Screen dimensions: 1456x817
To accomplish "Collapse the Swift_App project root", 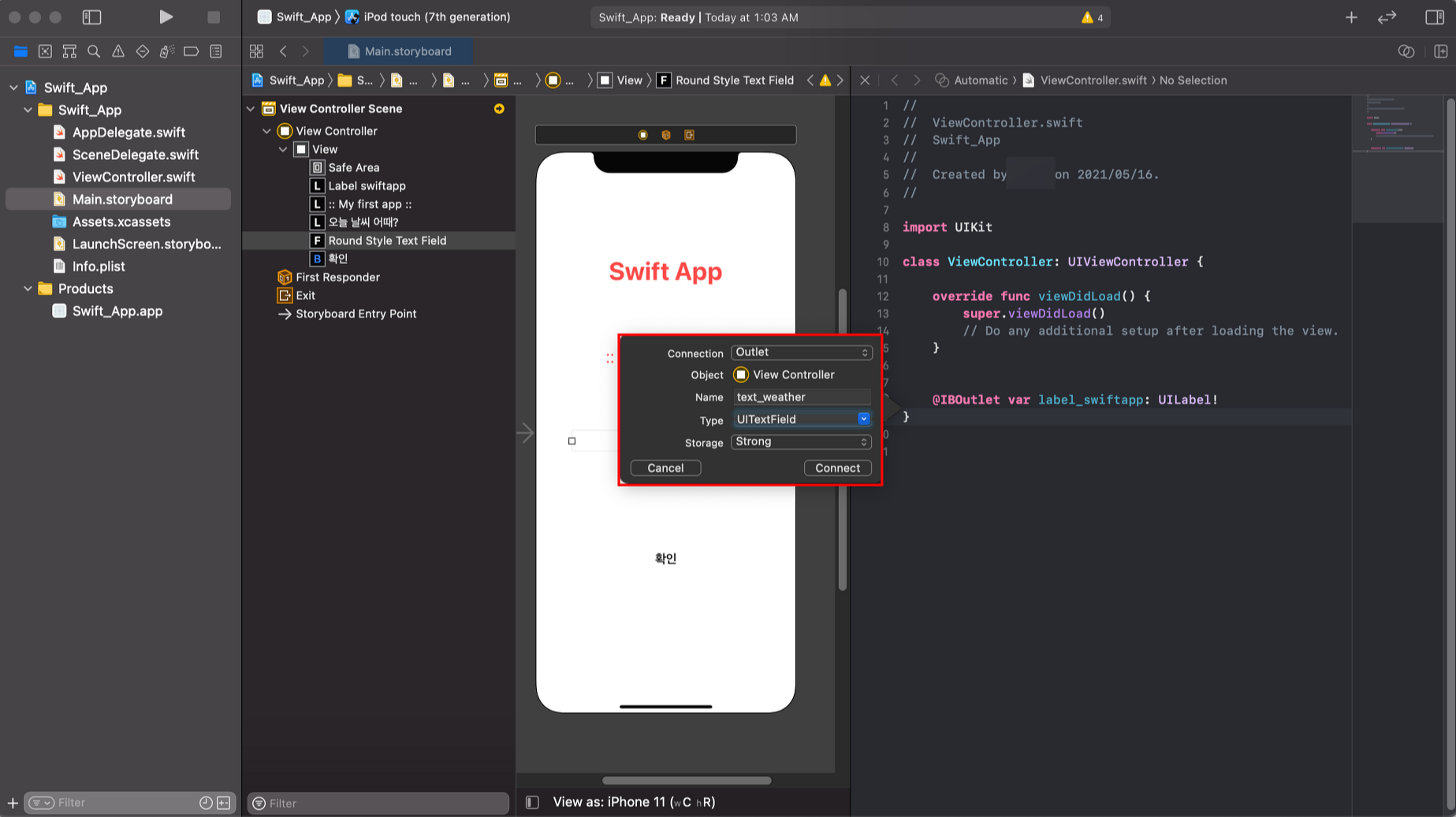I will pos(13,87).
